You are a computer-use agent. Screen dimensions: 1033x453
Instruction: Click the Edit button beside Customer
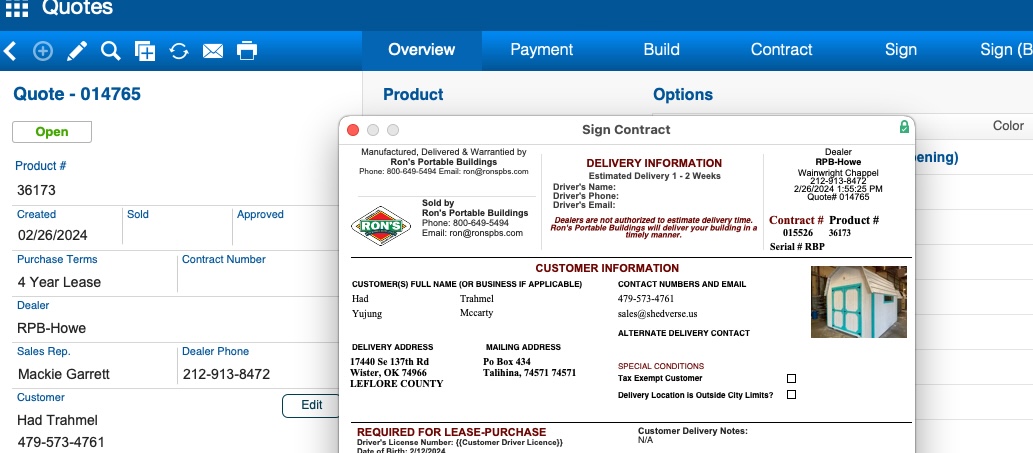(311, 405)
